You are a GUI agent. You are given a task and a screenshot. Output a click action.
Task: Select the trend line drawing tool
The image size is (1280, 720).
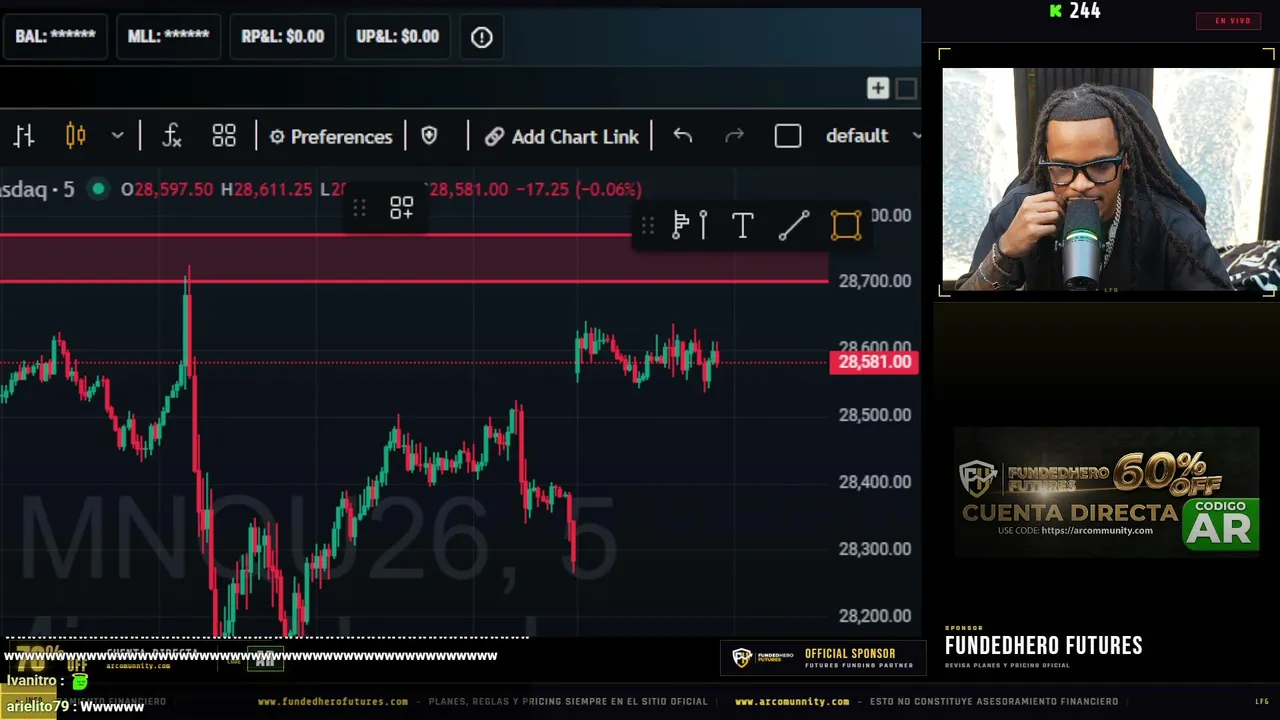click(794, 226)
